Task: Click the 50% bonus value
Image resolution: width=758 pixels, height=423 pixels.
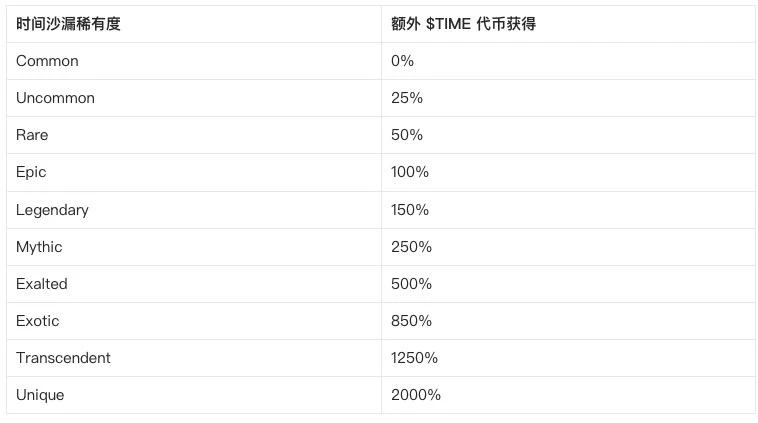Action: [407, 135]
